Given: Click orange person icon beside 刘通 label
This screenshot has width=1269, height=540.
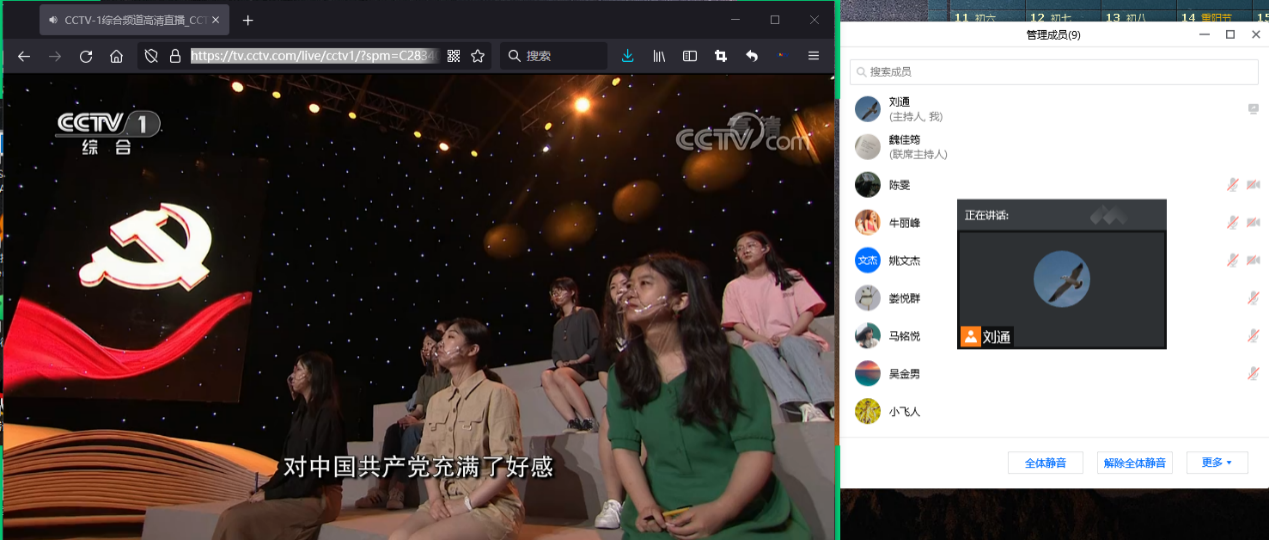Looking at the screenshot, I should 970,337.
